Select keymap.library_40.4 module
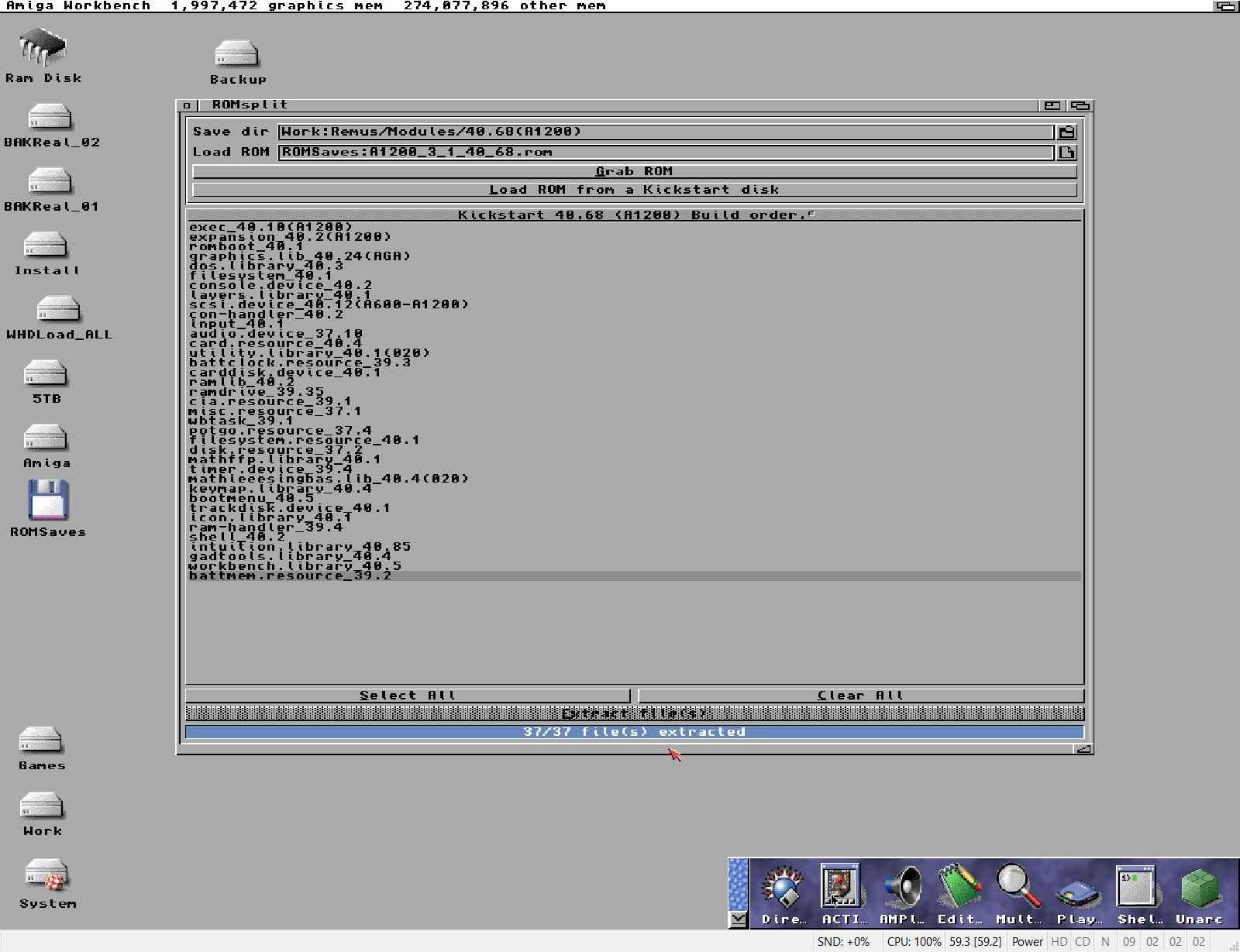This screenshot has height=952, width=1240. (x=635, y=489)
